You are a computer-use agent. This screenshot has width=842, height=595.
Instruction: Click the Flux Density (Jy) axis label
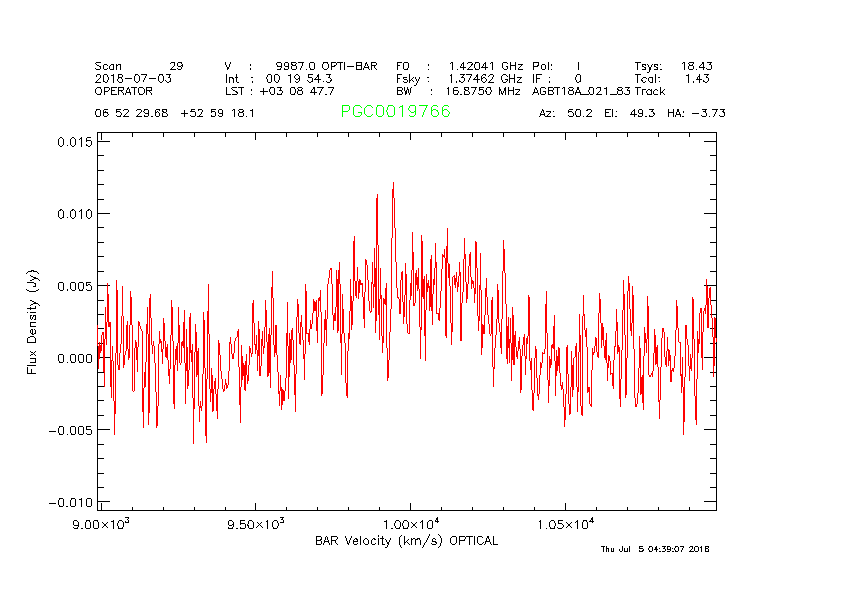point(33,325)
